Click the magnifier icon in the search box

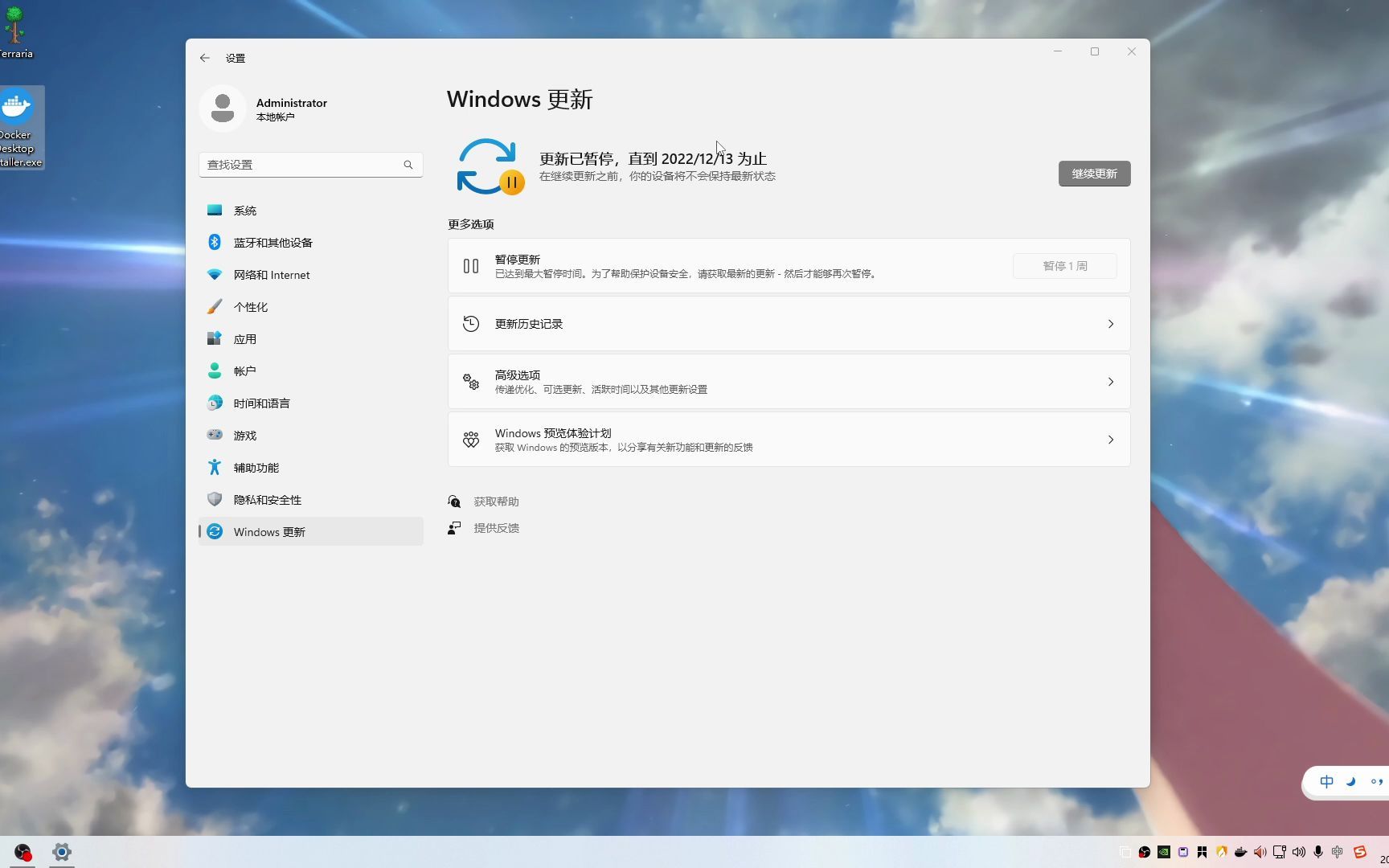408,165
